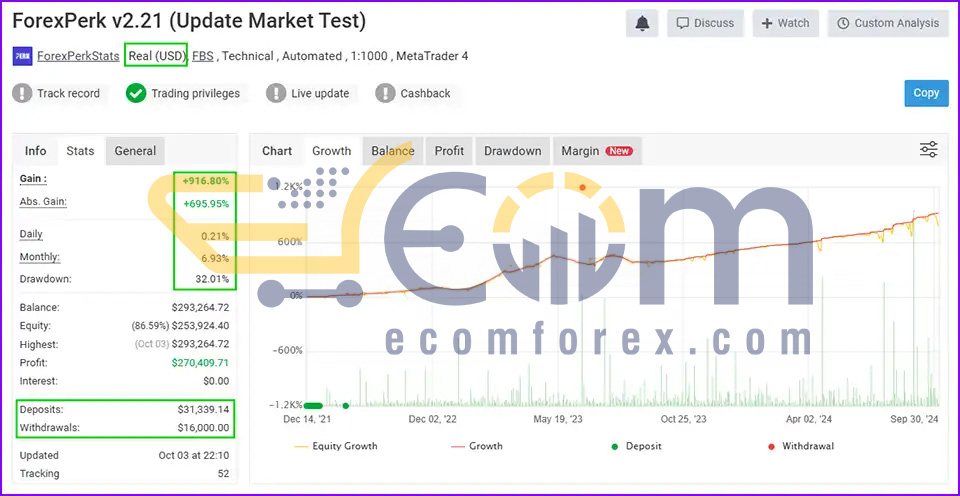Image resolution: width=960 pixels, height=496 pixels.
Task: Switch to the Growth tab
Action: point(332,151)
